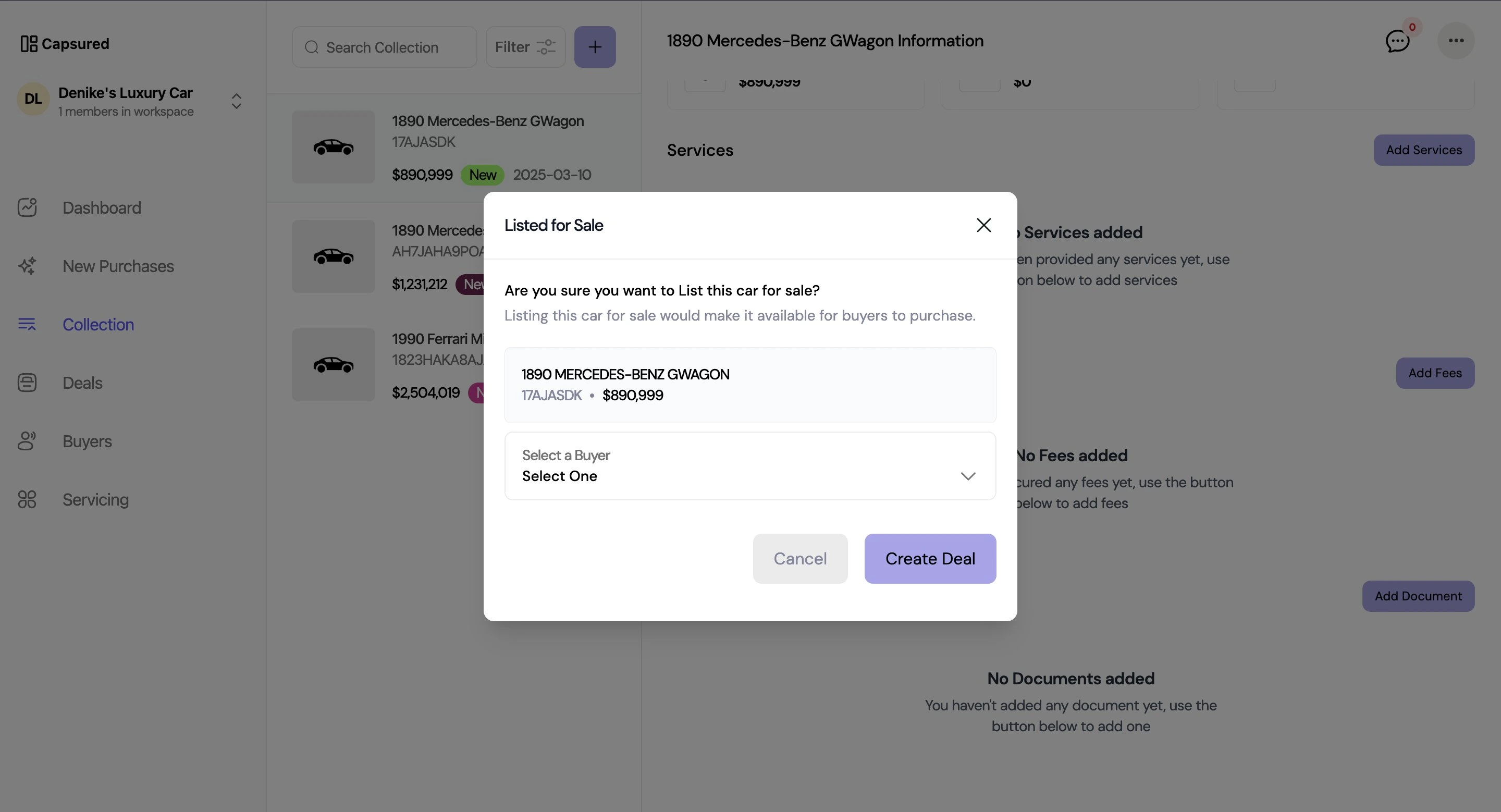Viewport: 1501px width, 812px height.
Task: Click the Cancel button
Action: pos(800,558)
